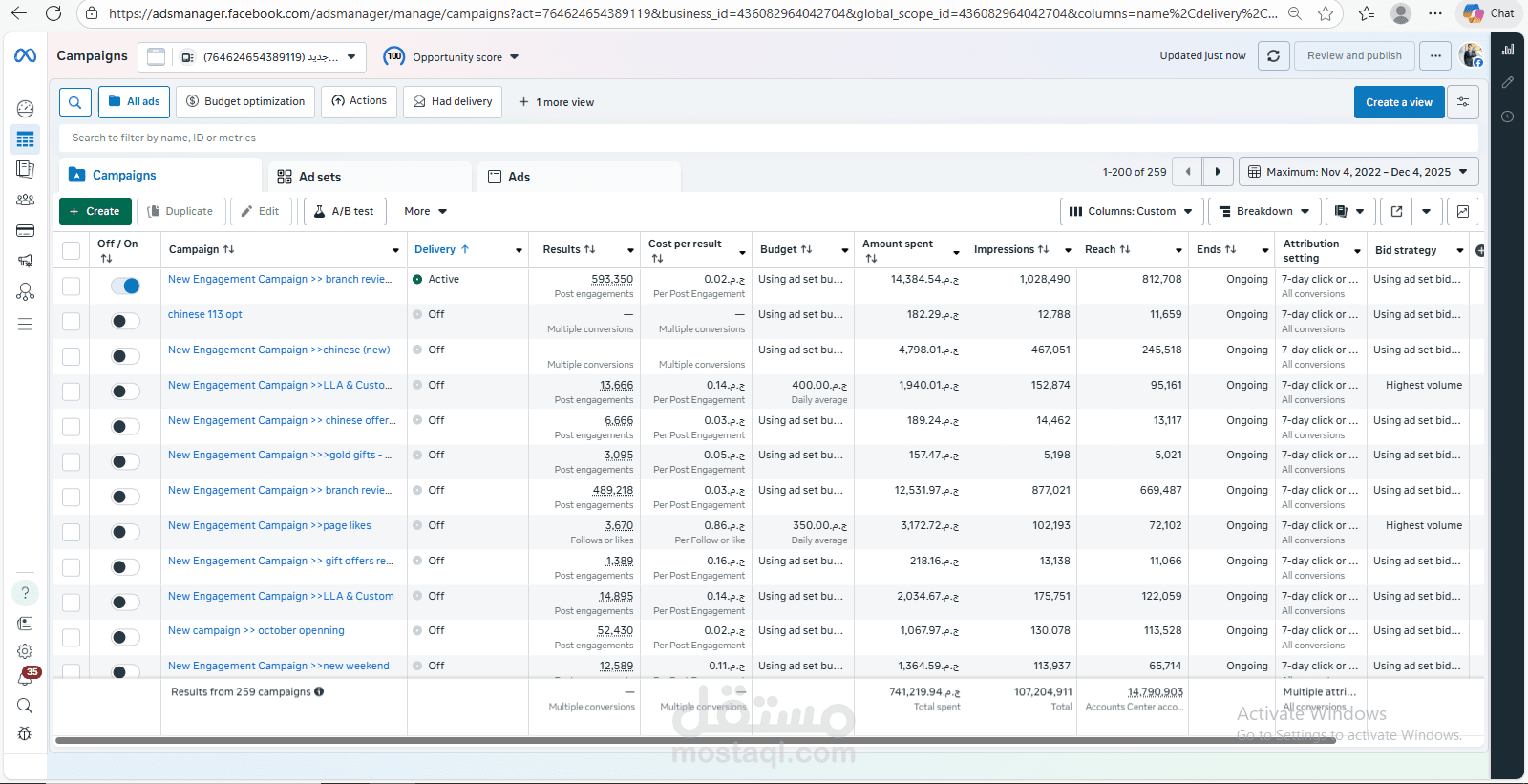Check the gift offers campaign row checkbox
Image resolution: width=1528 pixels, height=784 pixels.
[72, 567]
